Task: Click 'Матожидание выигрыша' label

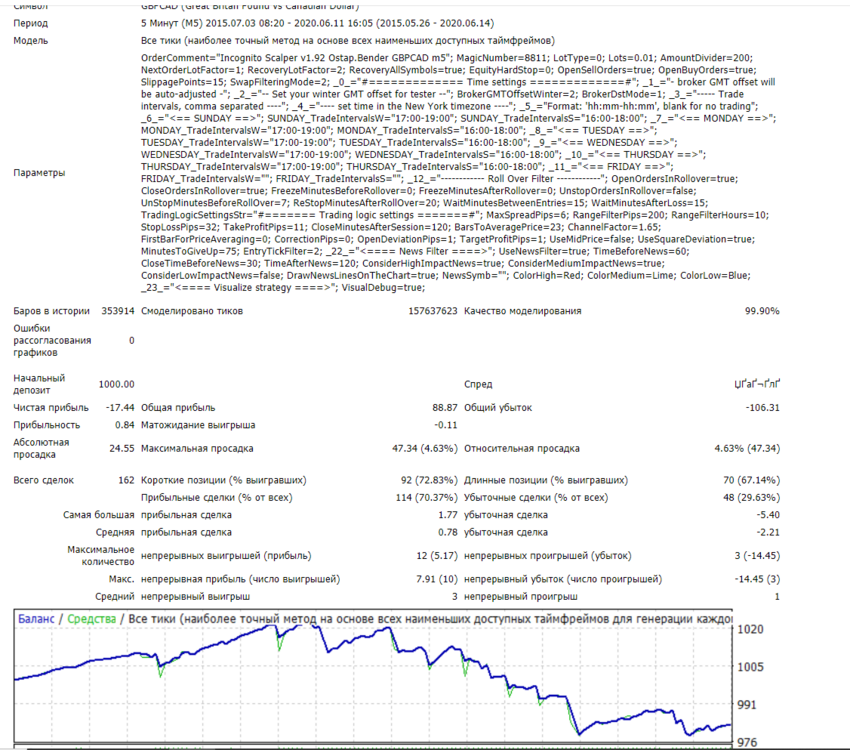Action: pyautogui.click(x=198, y=425)
